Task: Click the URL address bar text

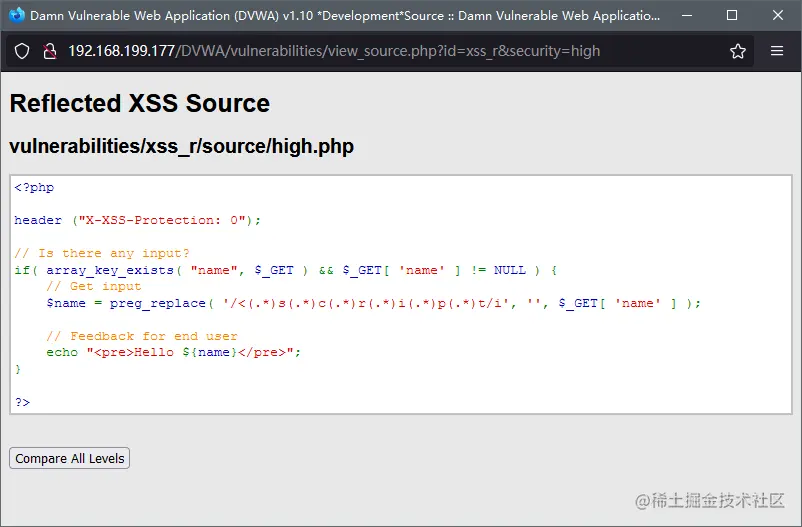Action: click(334, 51)
